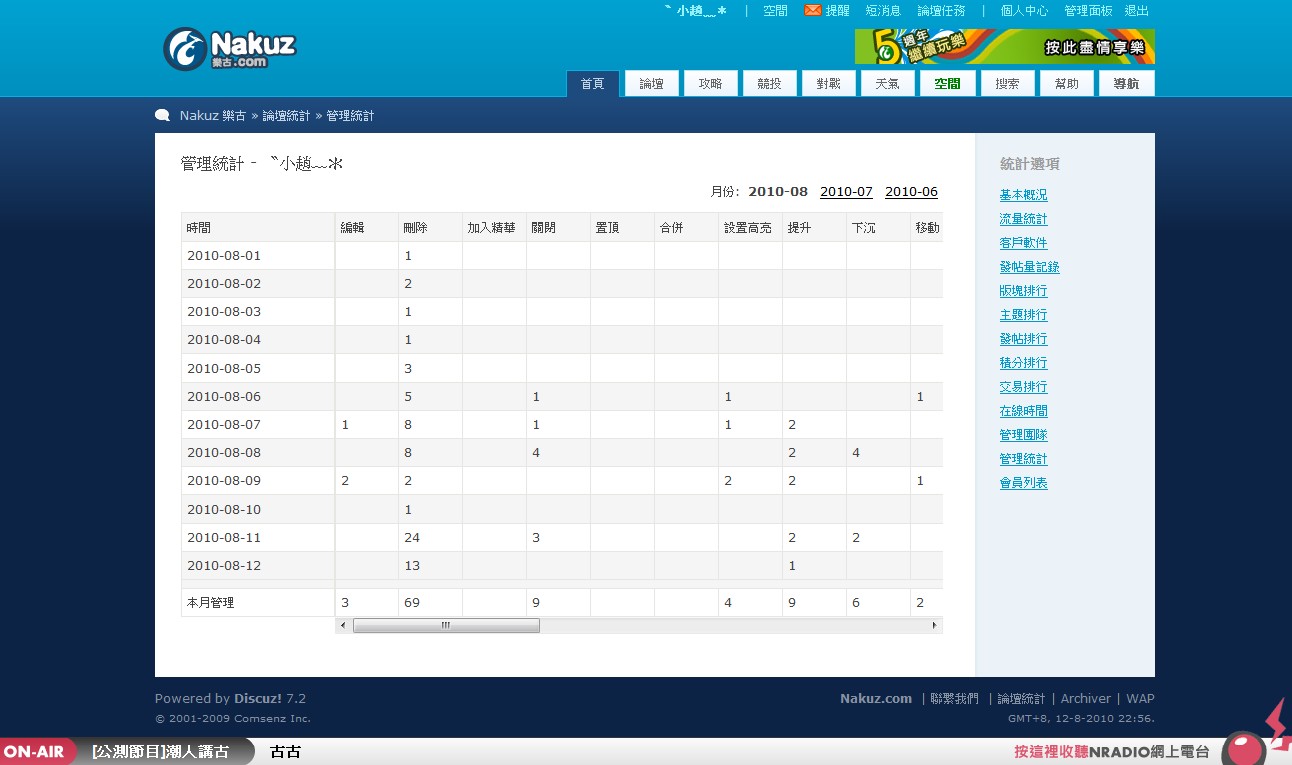Open 短消息 messages
The image size is (1292, 765).
883,11
